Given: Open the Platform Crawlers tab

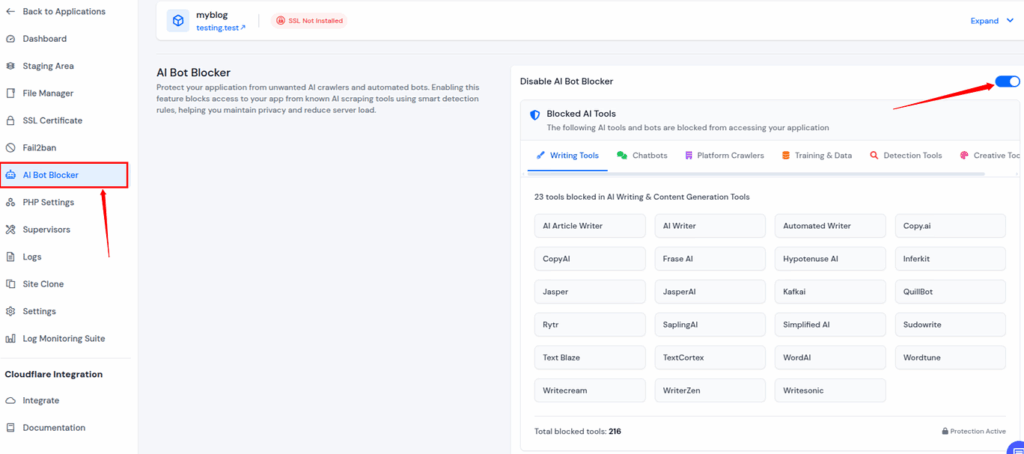Looking at the screenshot, I should [724, 155].
